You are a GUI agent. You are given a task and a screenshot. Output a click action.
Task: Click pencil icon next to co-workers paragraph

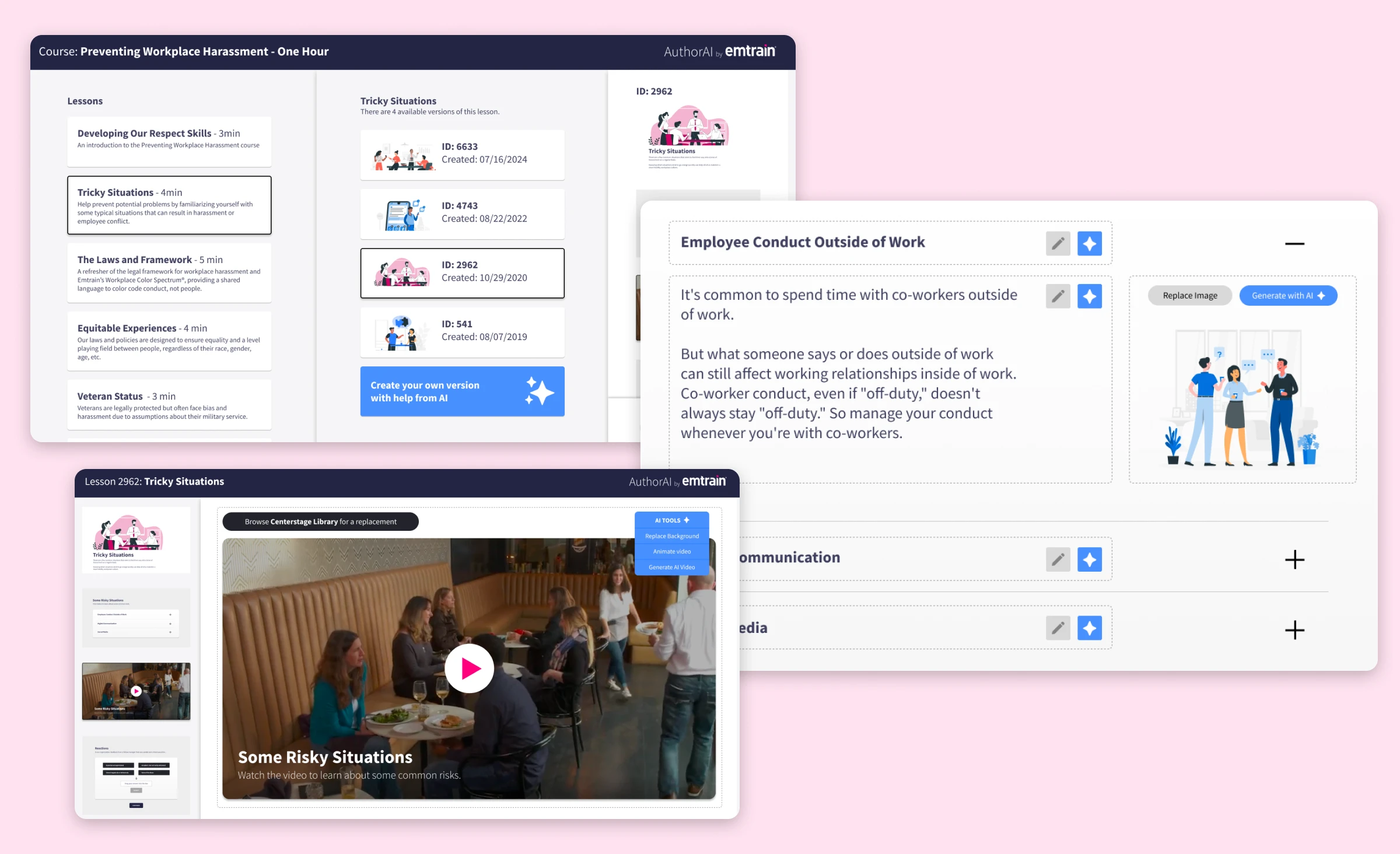(1058, 296)
